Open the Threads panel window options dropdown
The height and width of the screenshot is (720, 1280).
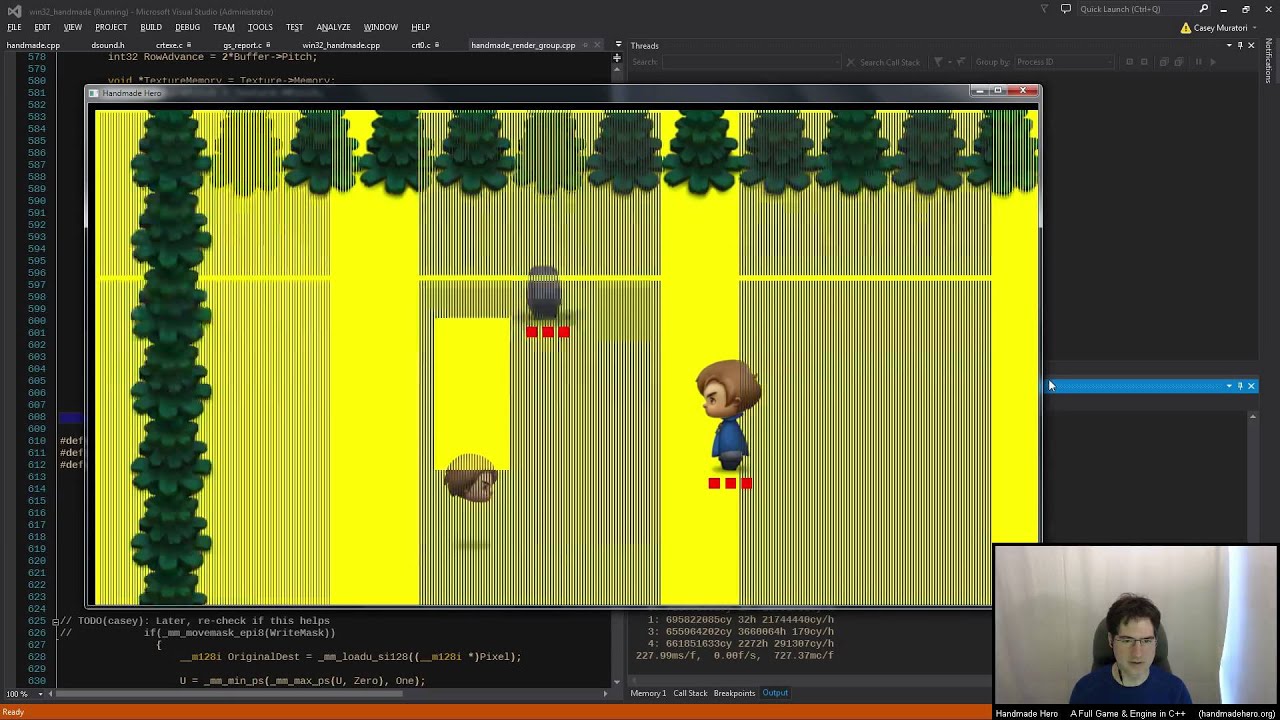pos(1229,46)
